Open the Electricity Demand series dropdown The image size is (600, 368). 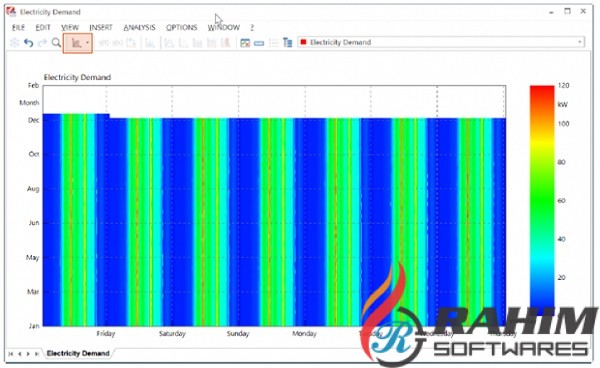pos(580,42)
